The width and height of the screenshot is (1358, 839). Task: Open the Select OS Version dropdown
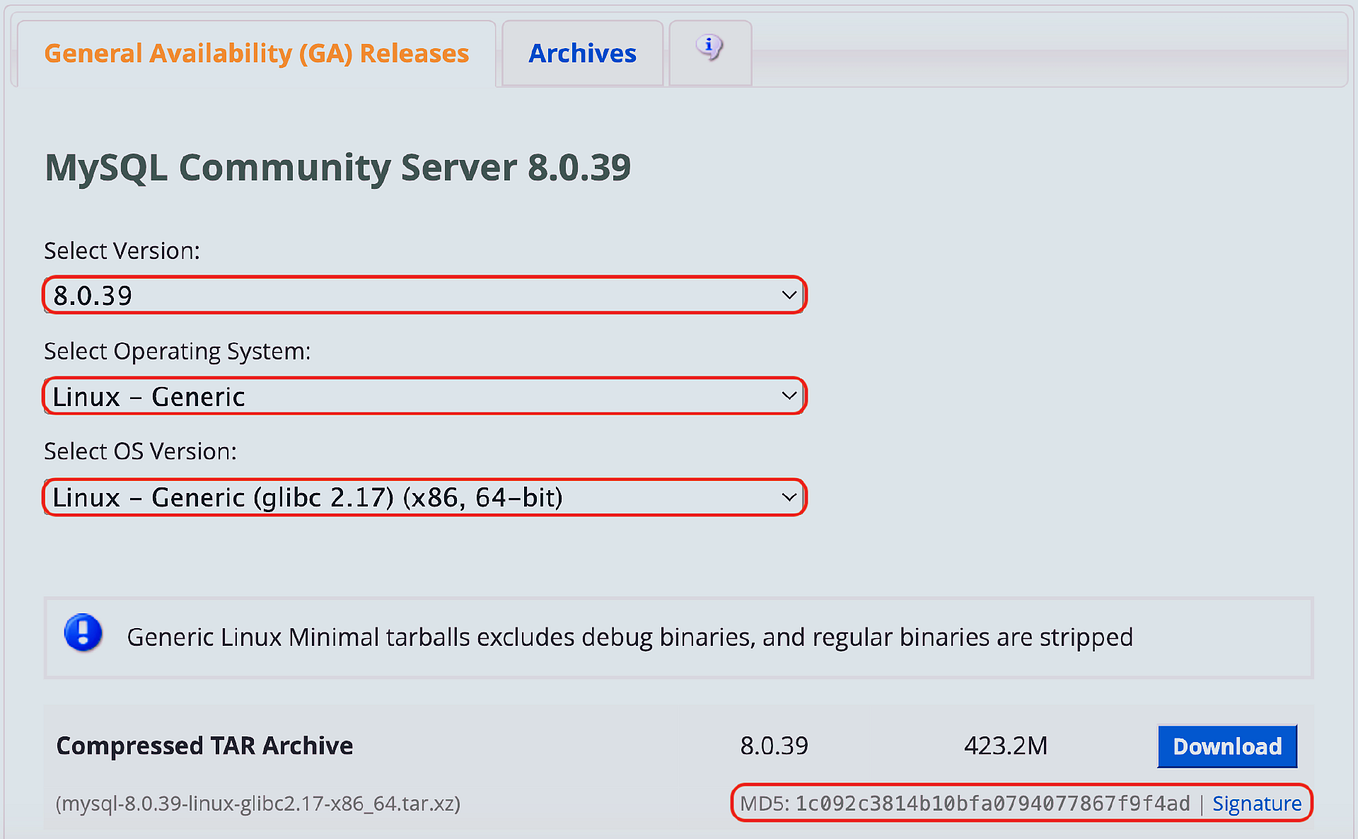click(424, 496)
